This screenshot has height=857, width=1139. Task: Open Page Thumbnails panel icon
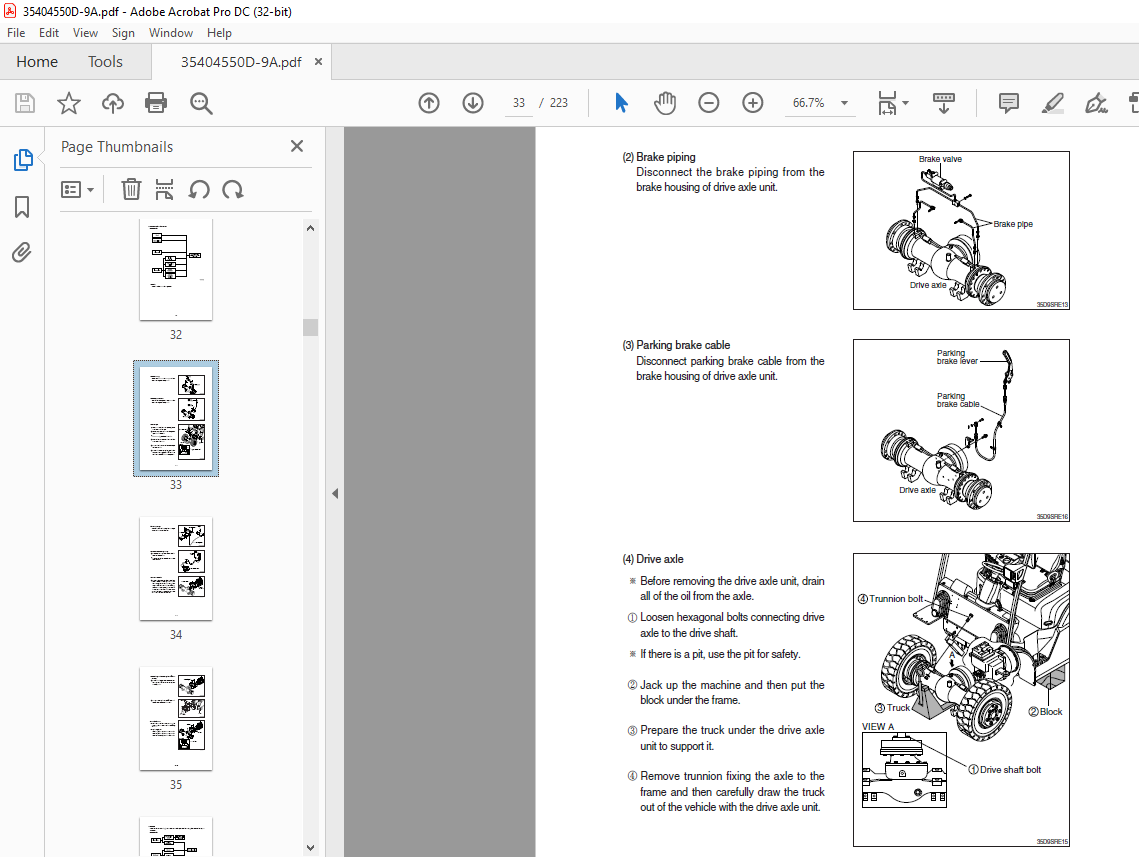tap(23, 160)
